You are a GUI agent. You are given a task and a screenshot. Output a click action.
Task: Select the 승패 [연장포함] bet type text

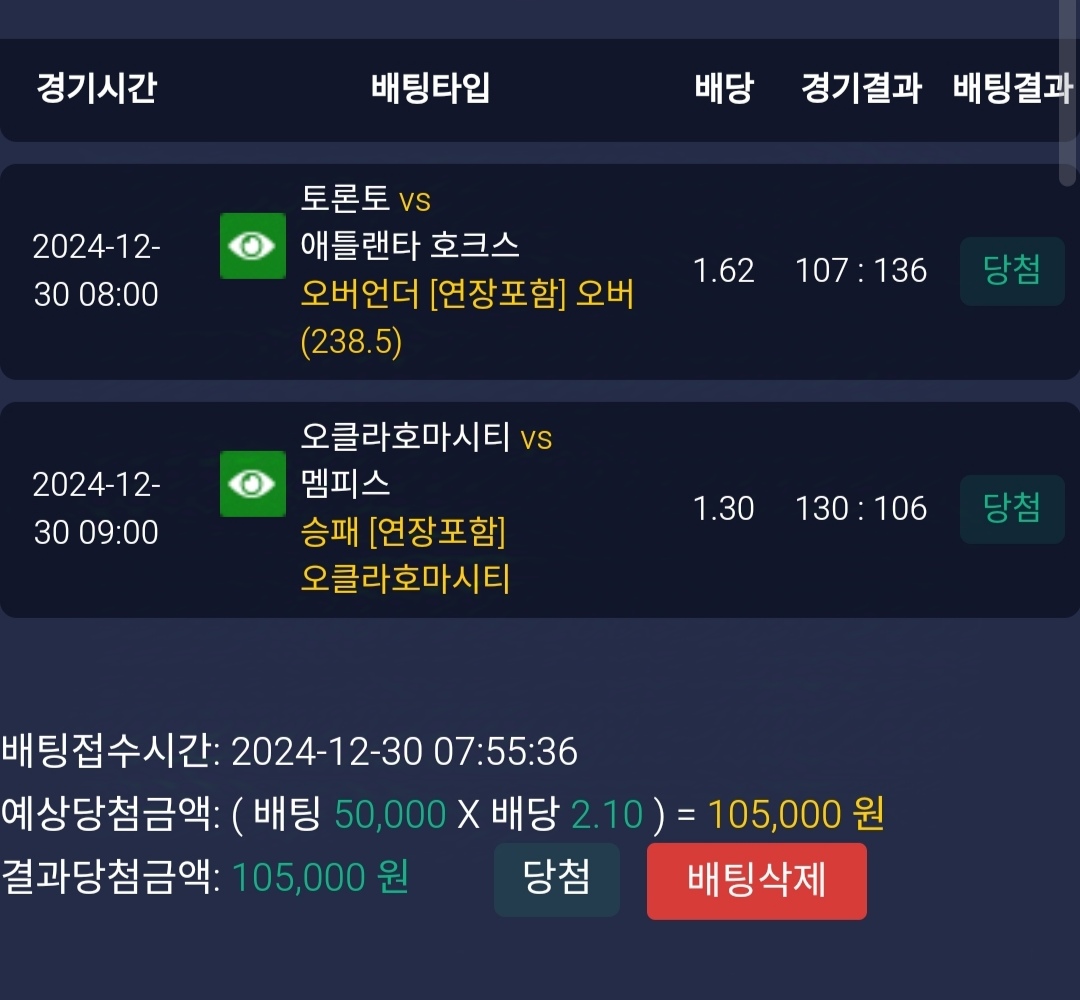tap(403, 533)
